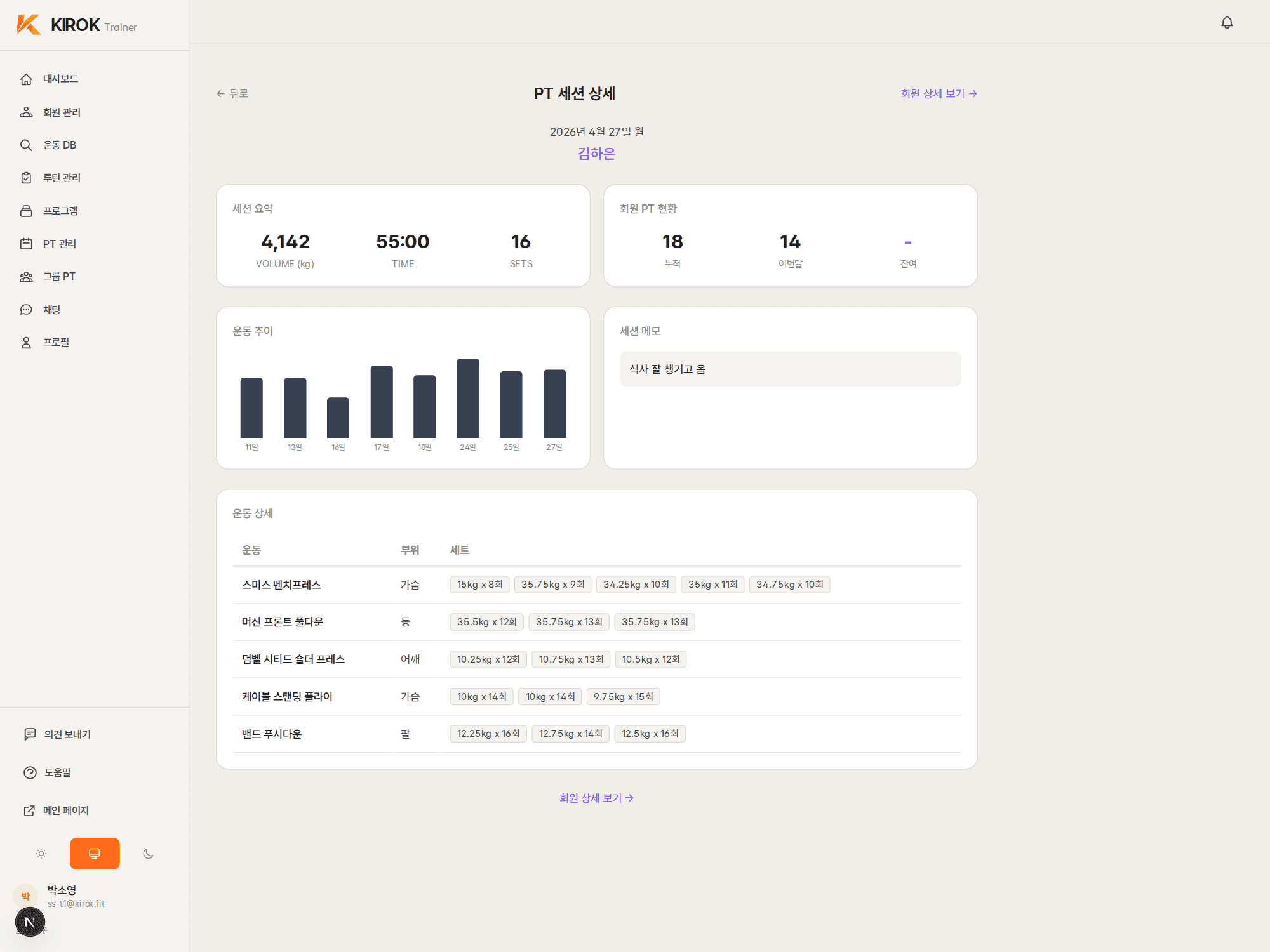Image resolution: width=1270 pixels, height=952 pixels.
Task: Click the program icon beside 프로그램
Action: click(26, 211)
